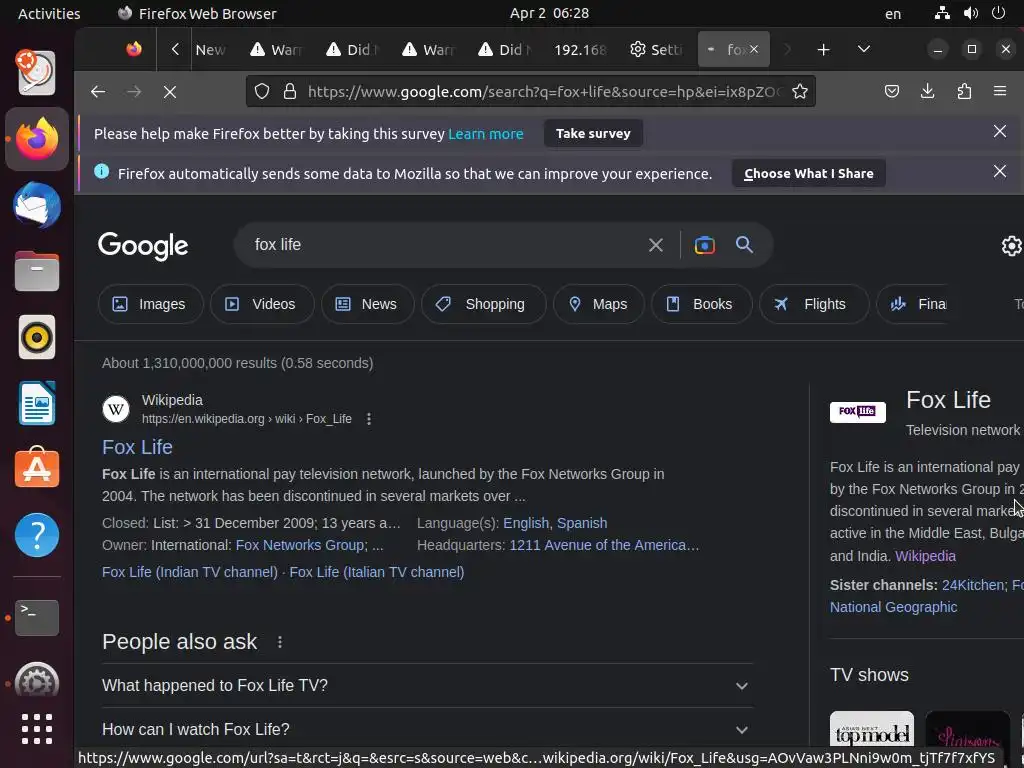Filter results by News
Viewport: 1024px width, 768px height.
coord(367,304)
